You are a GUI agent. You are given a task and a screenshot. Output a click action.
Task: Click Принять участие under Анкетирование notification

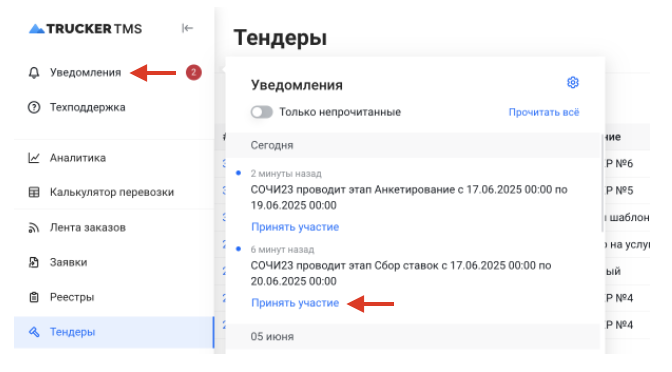[x=295, y=227]
